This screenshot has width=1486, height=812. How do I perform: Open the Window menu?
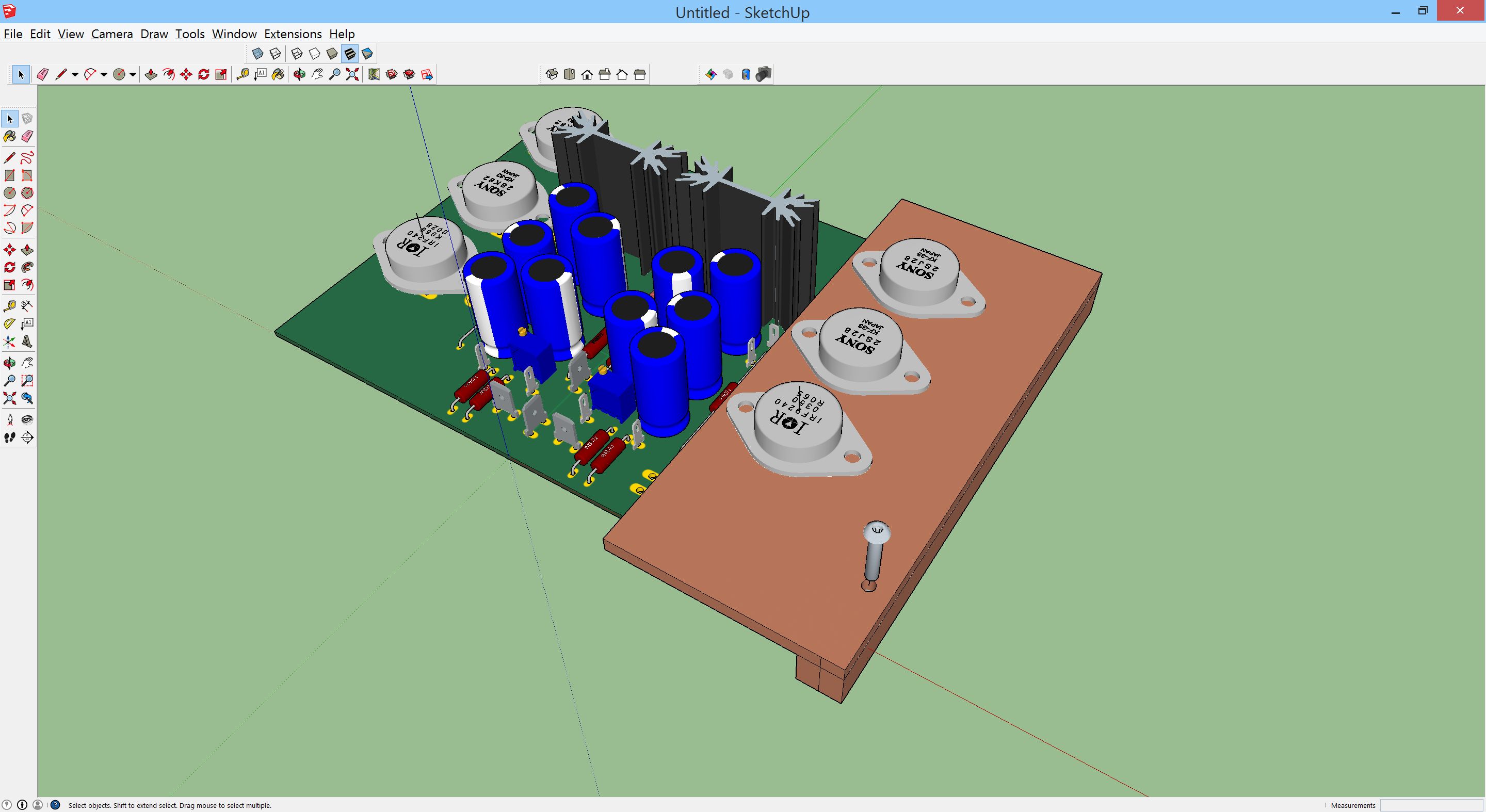click(234, 34)
